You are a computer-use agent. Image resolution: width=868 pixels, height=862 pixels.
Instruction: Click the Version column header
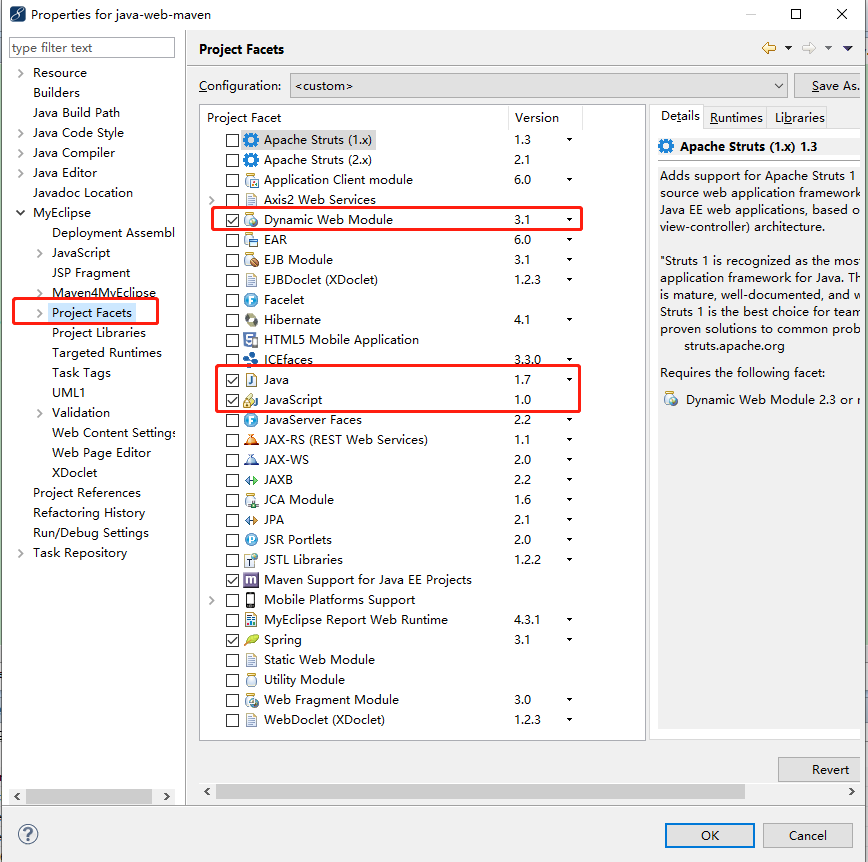545,117
